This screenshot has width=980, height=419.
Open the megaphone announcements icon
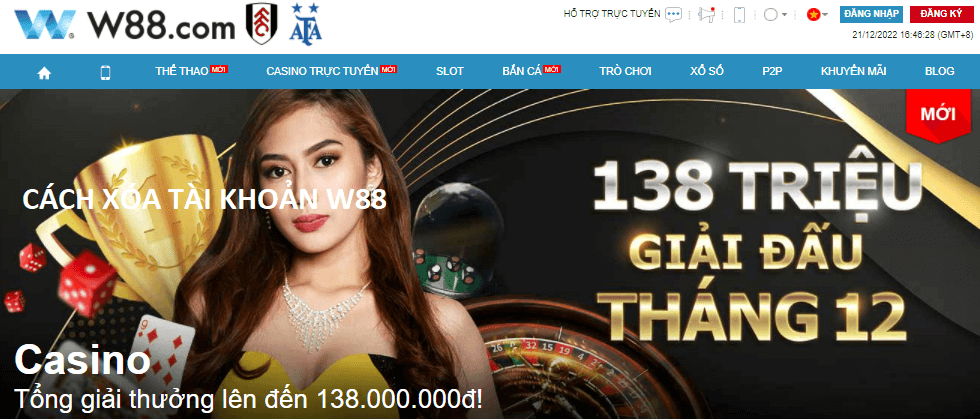707,14
